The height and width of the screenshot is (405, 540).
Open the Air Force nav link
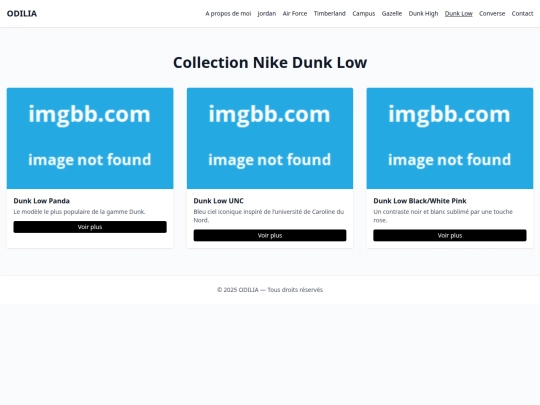(294, 13)
